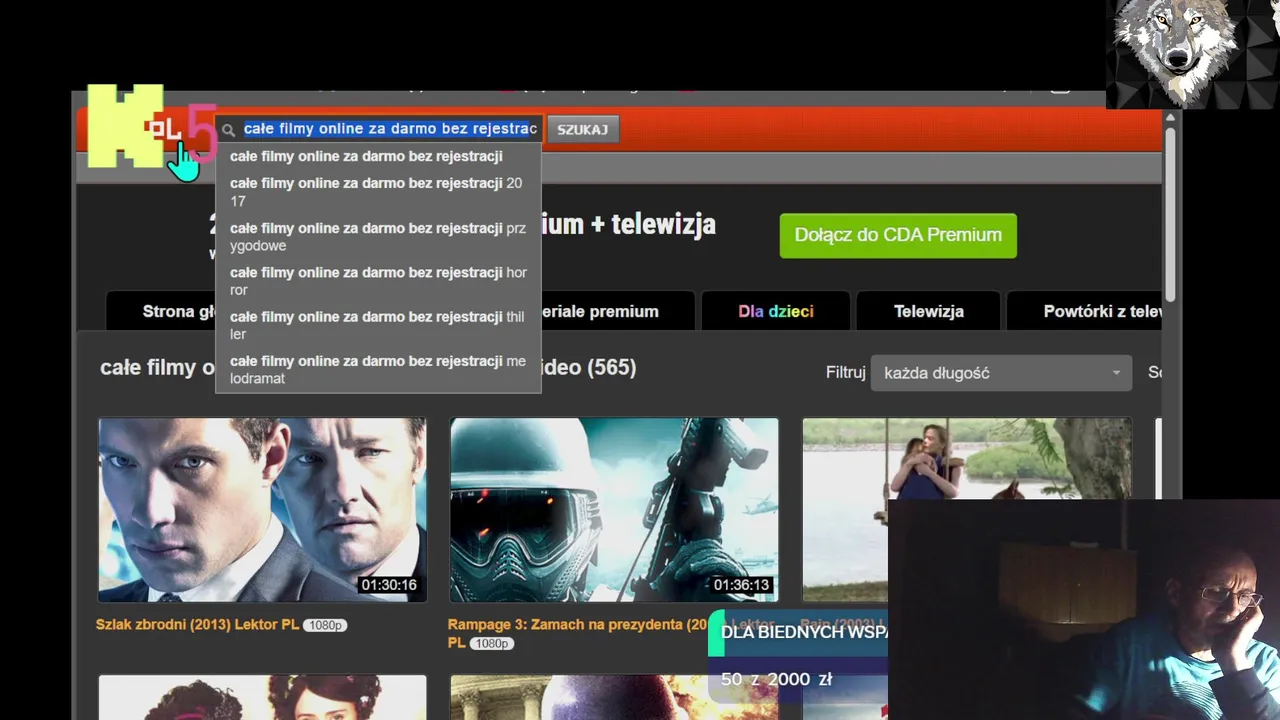This screenshot has width=1280, height=720.
Task: Open the 'Telewizja' tab
Action: pyautogui.click(x=929, y=311)
